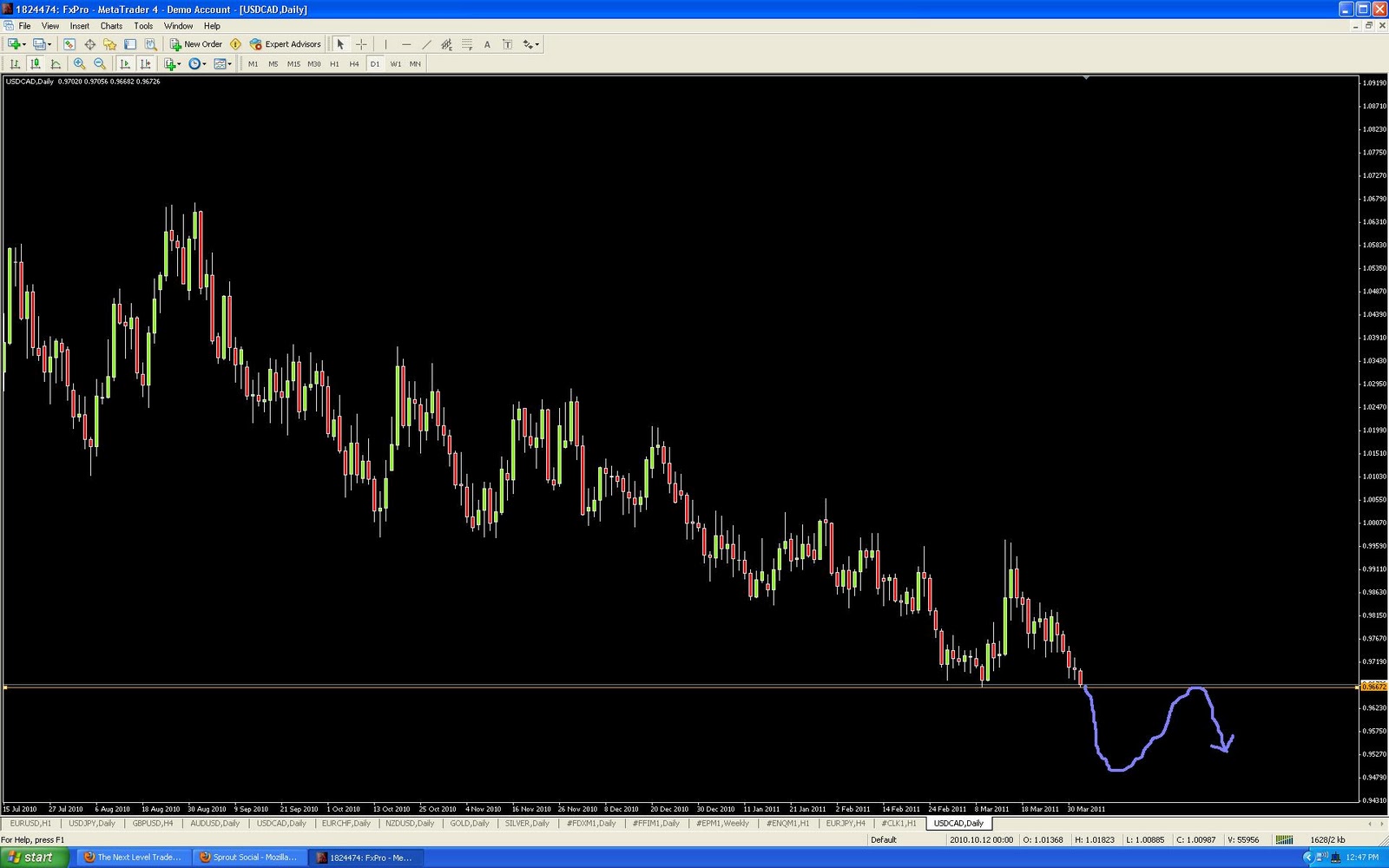Expand the New Chart dropdown arrow
Image resolution: width=1389 pixels, height=868 pixels.
click(24, 44)
